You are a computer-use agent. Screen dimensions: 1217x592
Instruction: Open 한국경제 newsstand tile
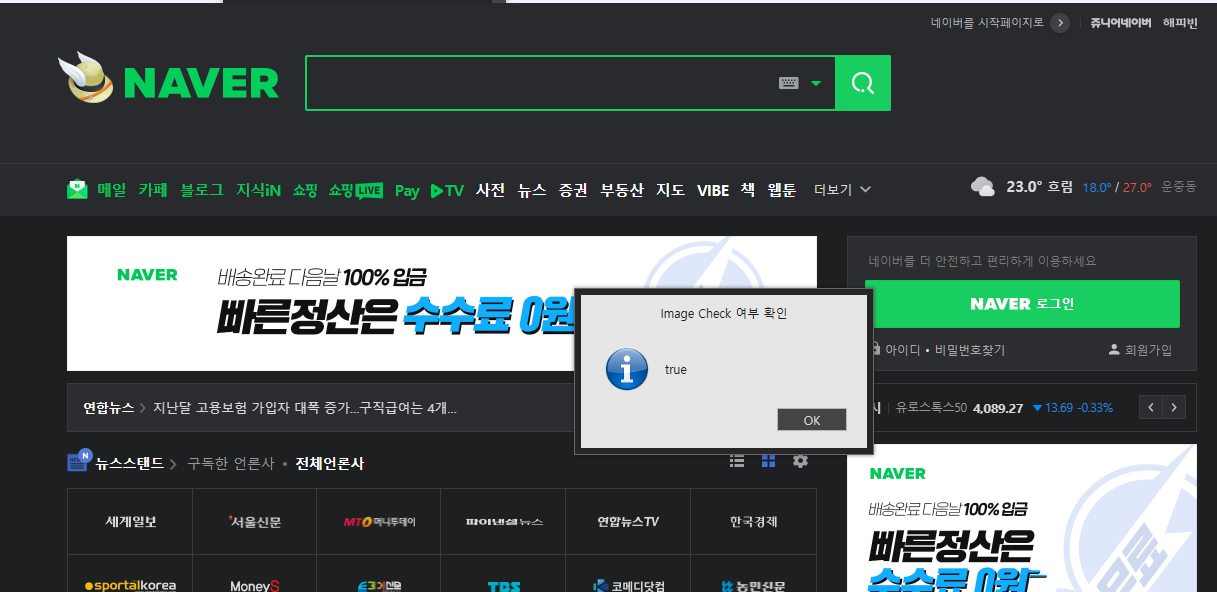[x=753, y=521]
